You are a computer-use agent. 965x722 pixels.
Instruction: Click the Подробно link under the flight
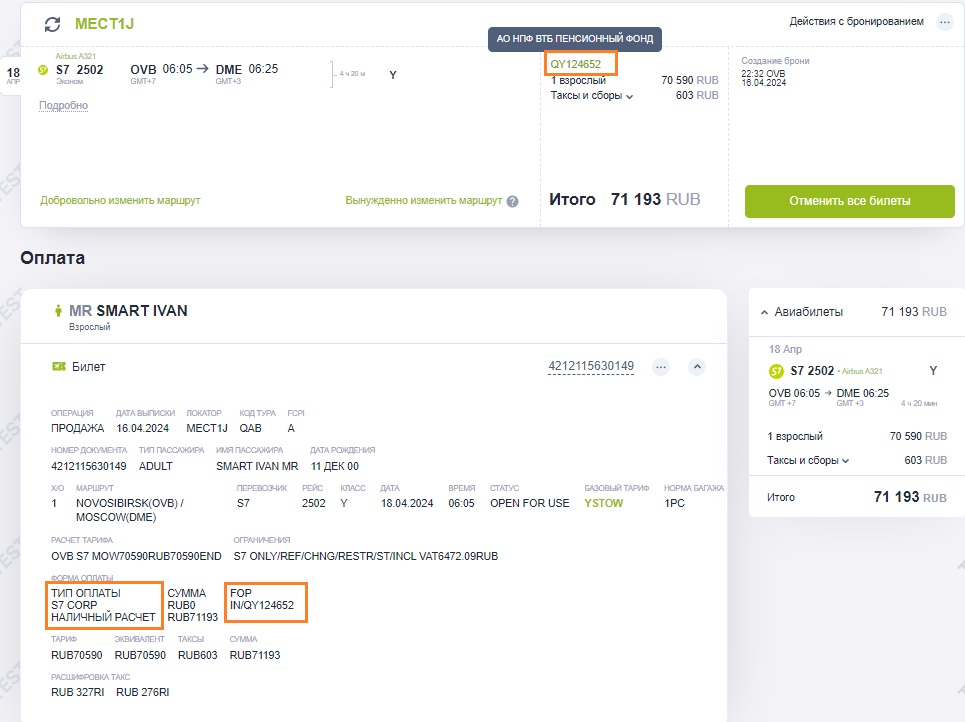63,105
